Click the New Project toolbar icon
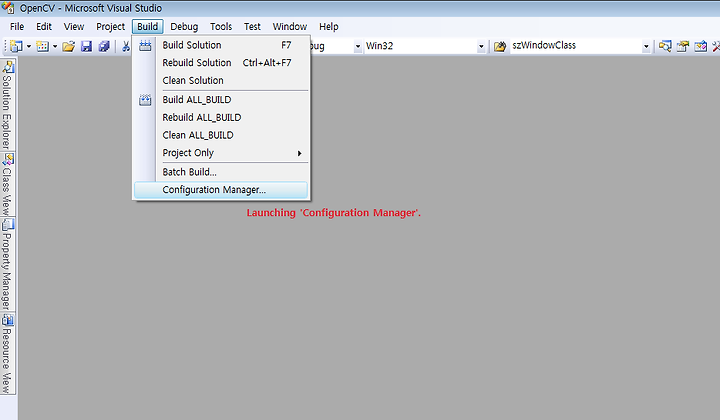Screen dimensions: 720x420 tap(16, 46)
